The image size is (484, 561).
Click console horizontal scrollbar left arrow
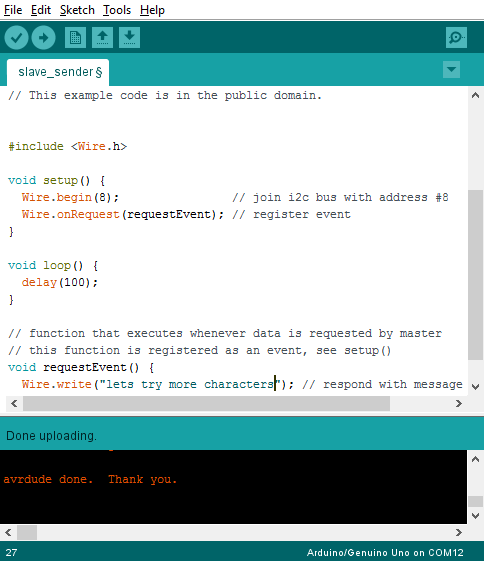[x=8, y=532]
